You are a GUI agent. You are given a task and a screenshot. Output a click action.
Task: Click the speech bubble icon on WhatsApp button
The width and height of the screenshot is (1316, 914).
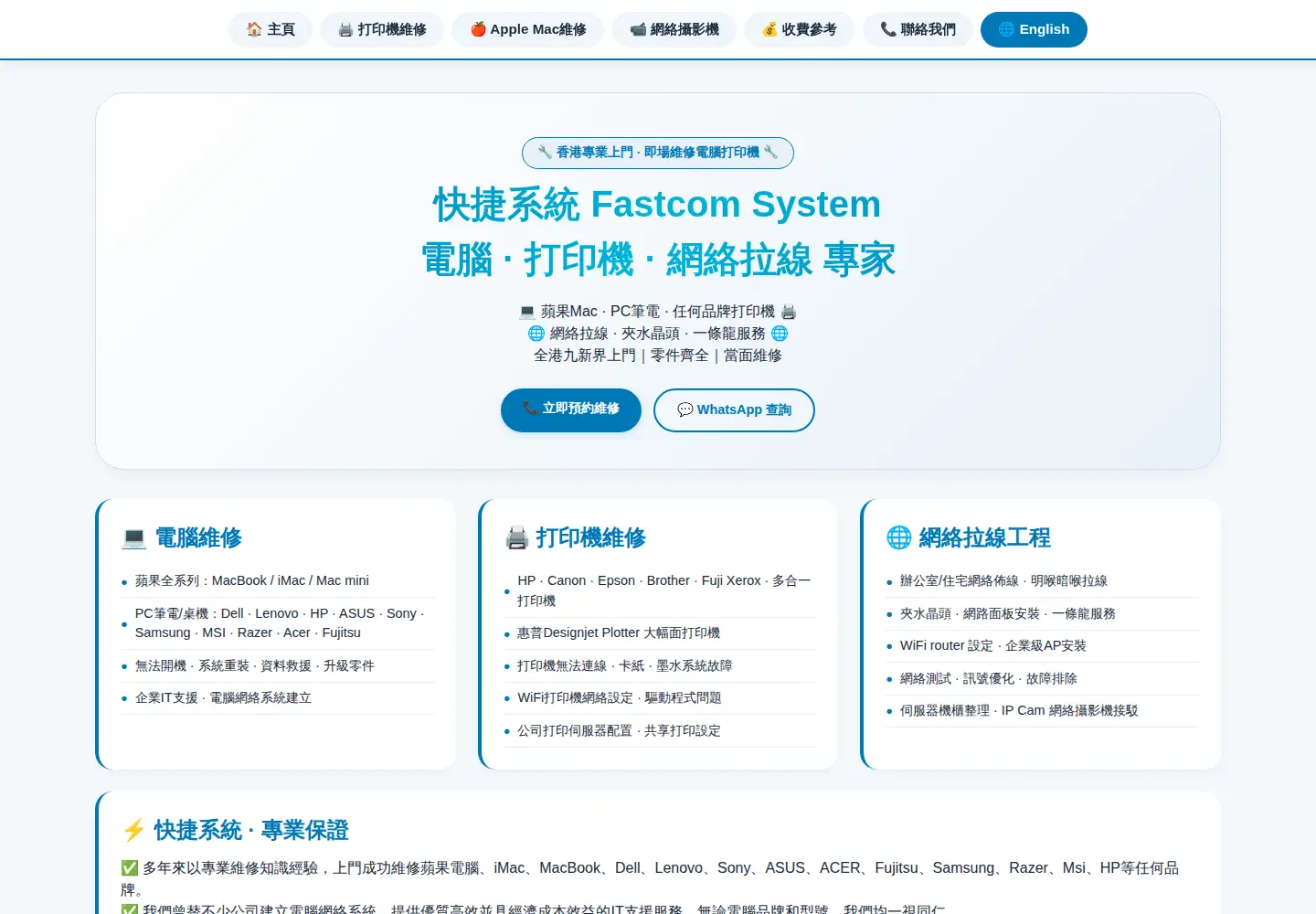click(685, 409)
